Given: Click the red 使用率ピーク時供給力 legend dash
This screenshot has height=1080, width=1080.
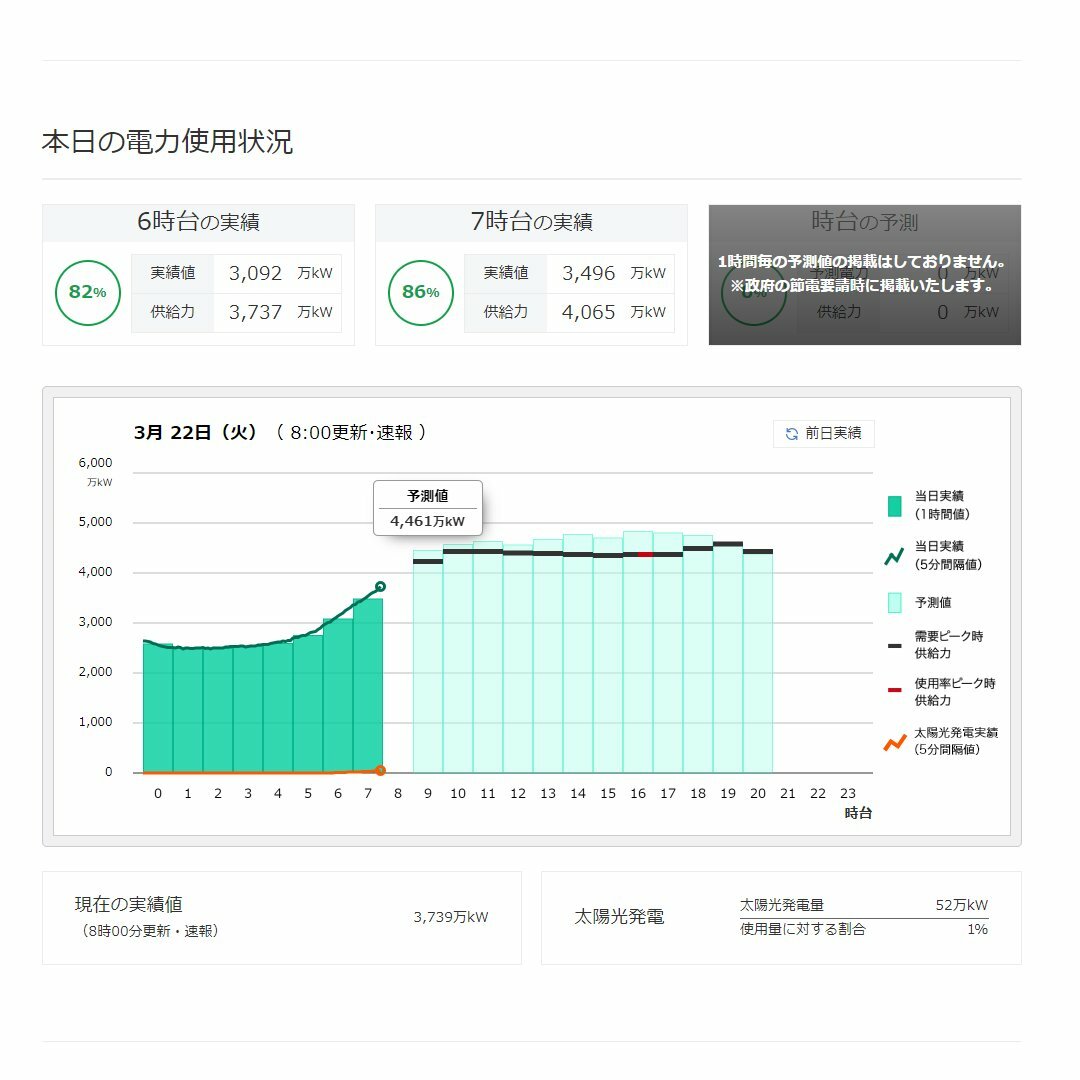Looking at the screenshot, I should (894, 691).
